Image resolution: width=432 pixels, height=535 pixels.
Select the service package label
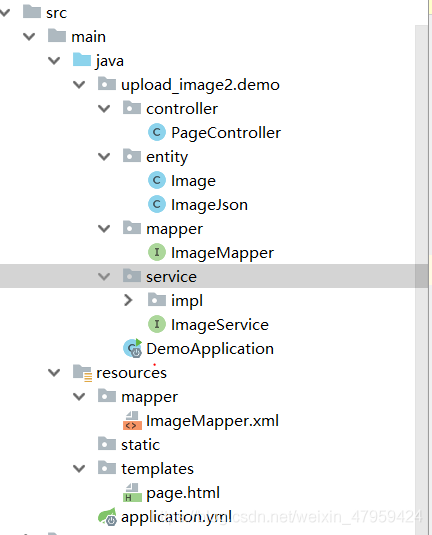[172, 277]
